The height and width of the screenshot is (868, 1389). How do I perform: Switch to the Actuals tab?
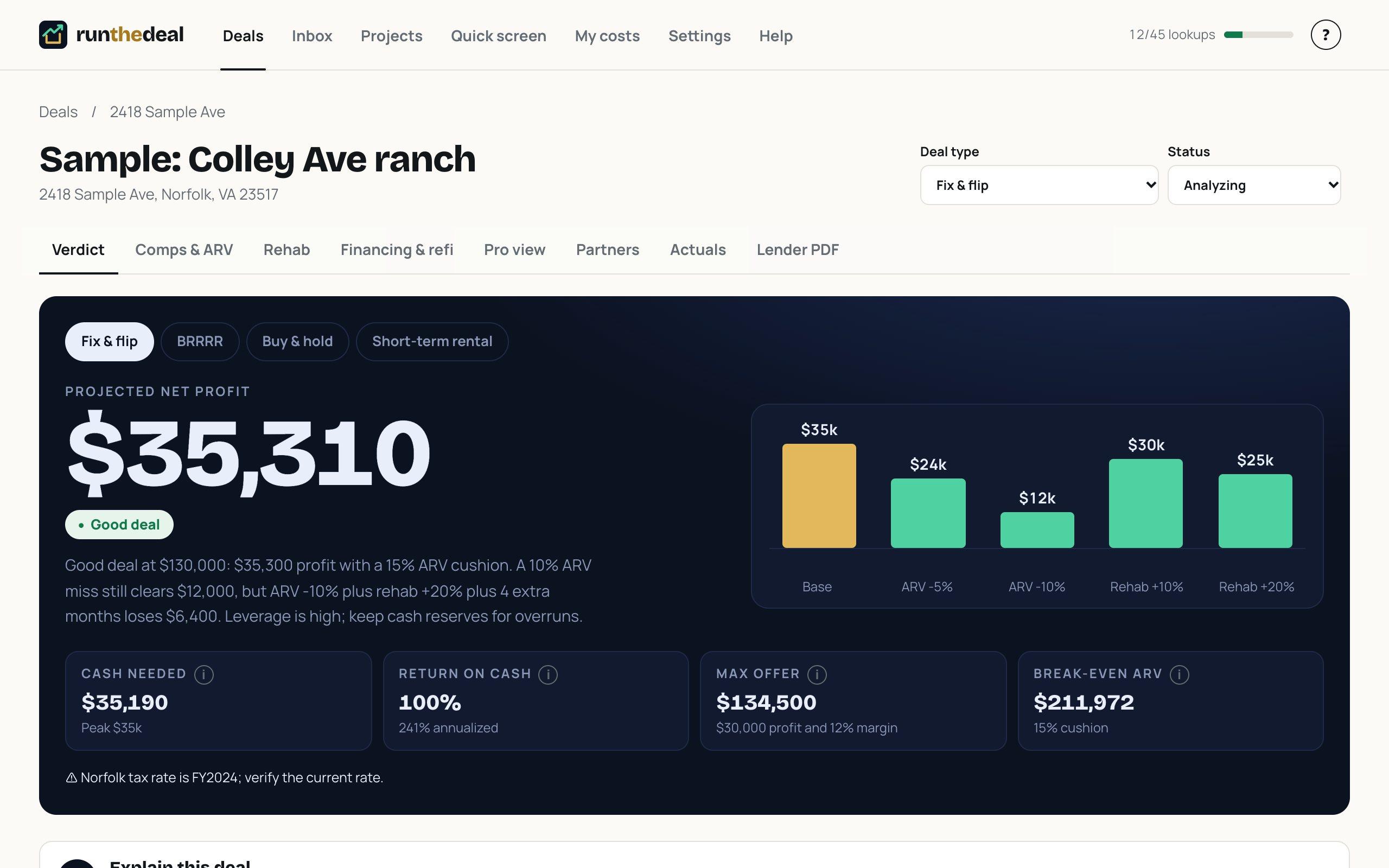(697, 250)
